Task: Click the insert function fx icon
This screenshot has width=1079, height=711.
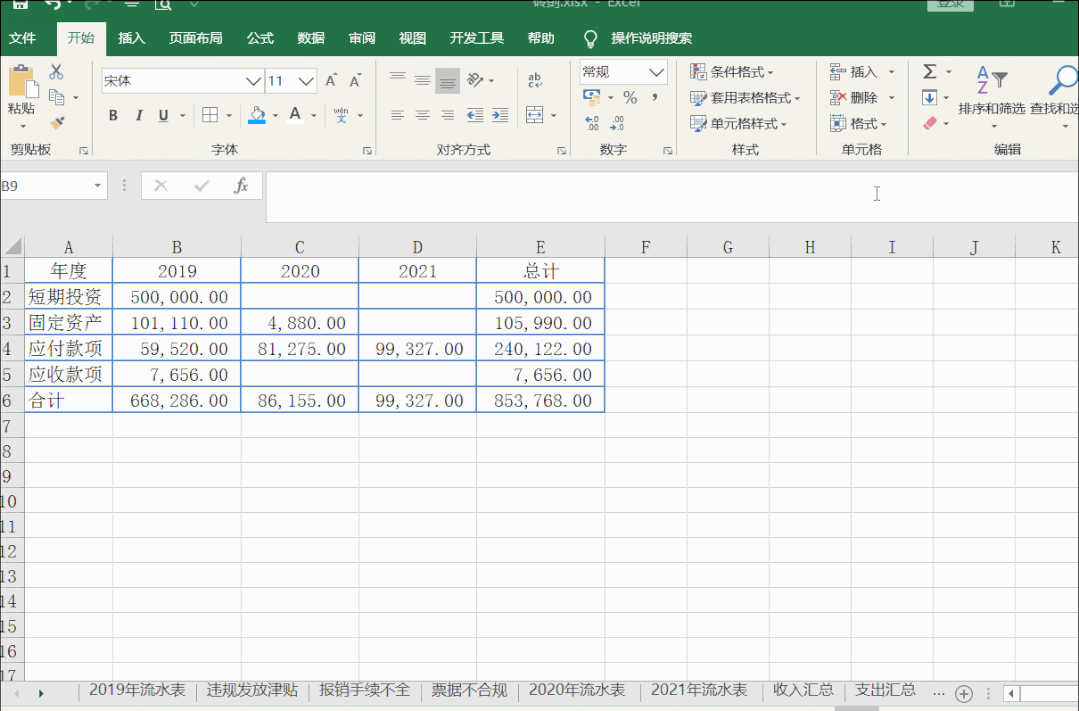Action: (241, 186)
